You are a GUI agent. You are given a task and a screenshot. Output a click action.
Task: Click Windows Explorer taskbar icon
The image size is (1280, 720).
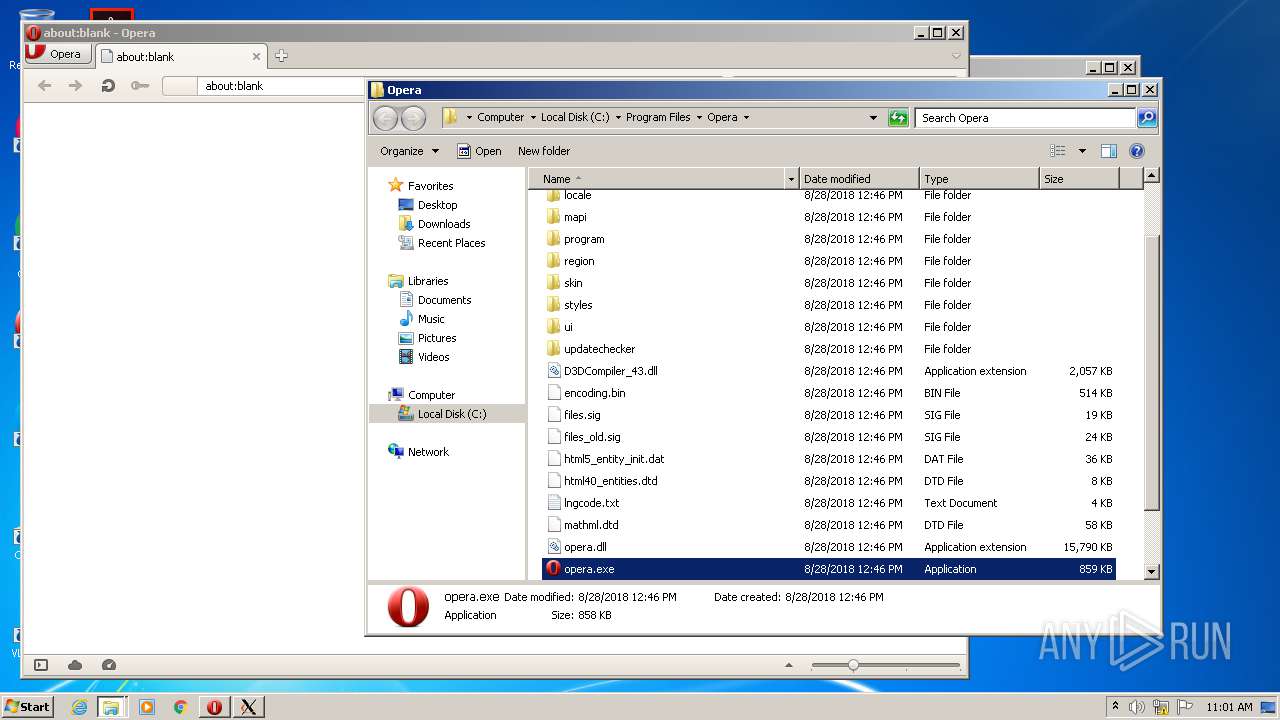[110, 707]
